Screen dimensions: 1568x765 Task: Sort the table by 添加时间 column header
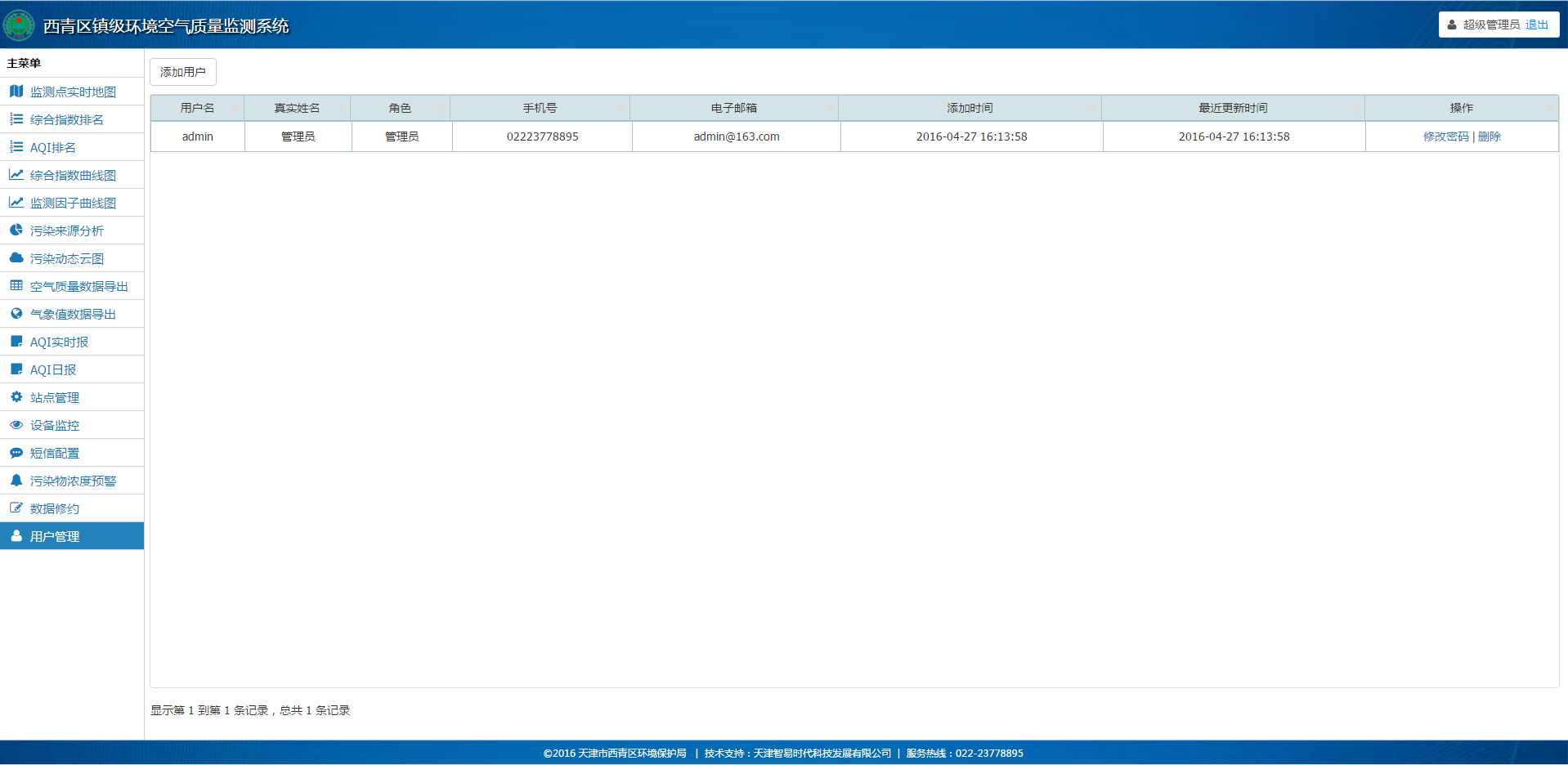[x=970, y=108]
